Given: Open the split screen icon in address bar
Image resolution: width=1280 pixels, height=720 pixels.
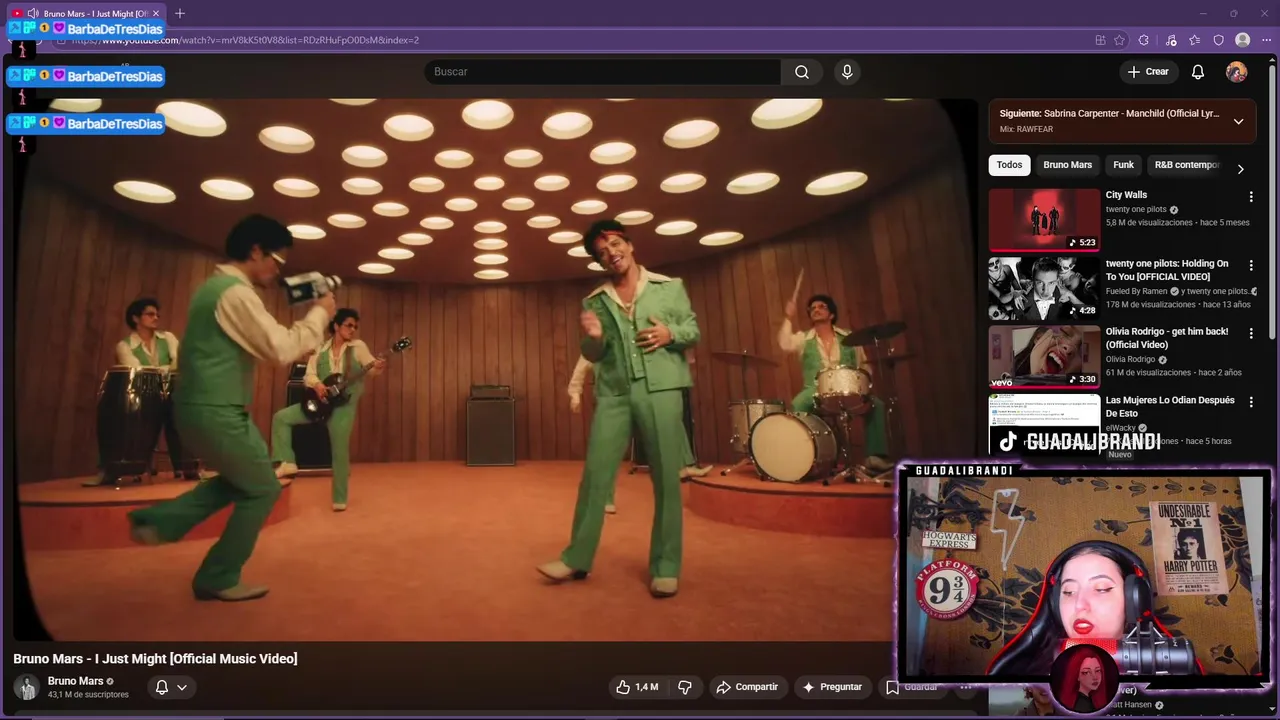Looking at the screenshot, I should coord(1100,40).
